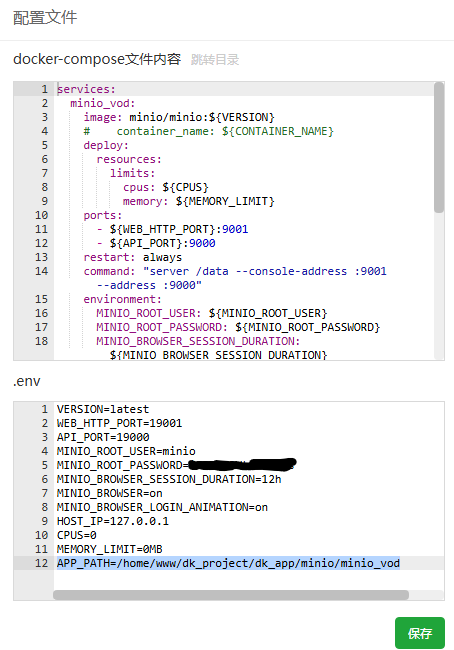Click the 'services:' line in compose editor

pyautogui.click(x=86, y=89)
